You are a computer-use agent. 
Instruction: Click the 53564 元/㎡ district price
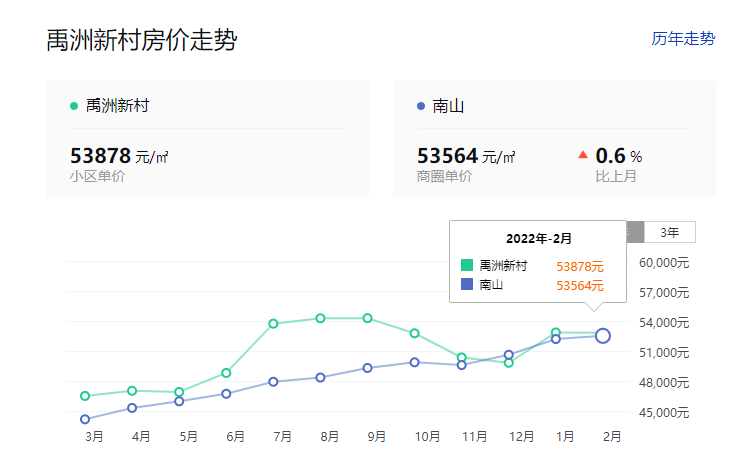[x=465, y=156]
